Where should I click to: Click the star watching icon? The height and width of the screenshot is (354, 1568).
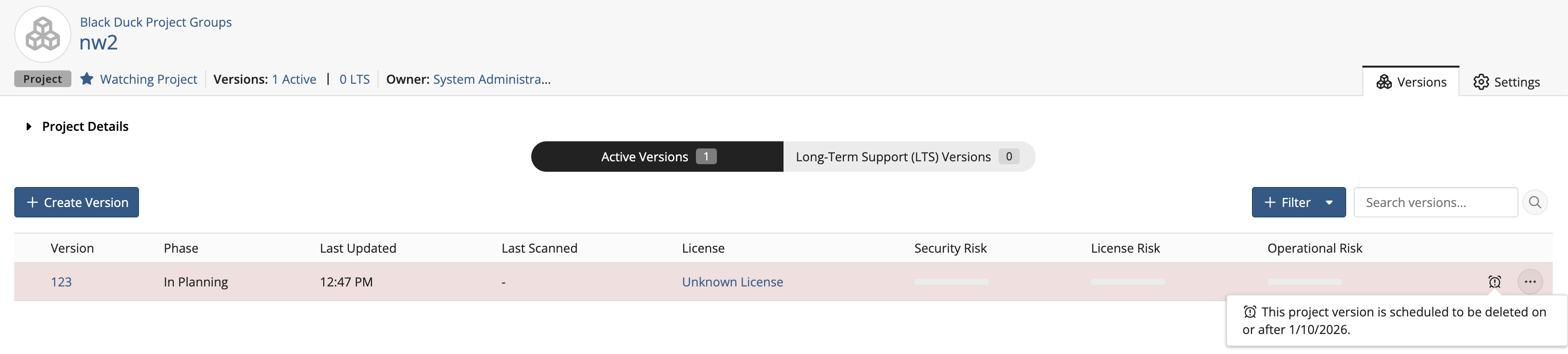87,79
